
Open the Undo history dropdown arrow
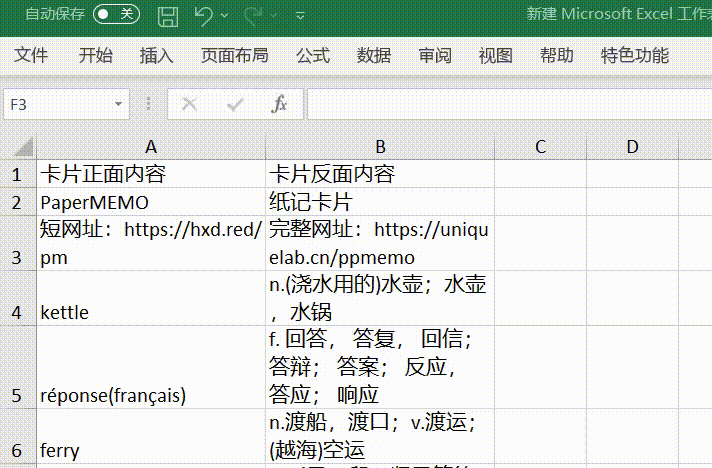click(x=224, y=15)
